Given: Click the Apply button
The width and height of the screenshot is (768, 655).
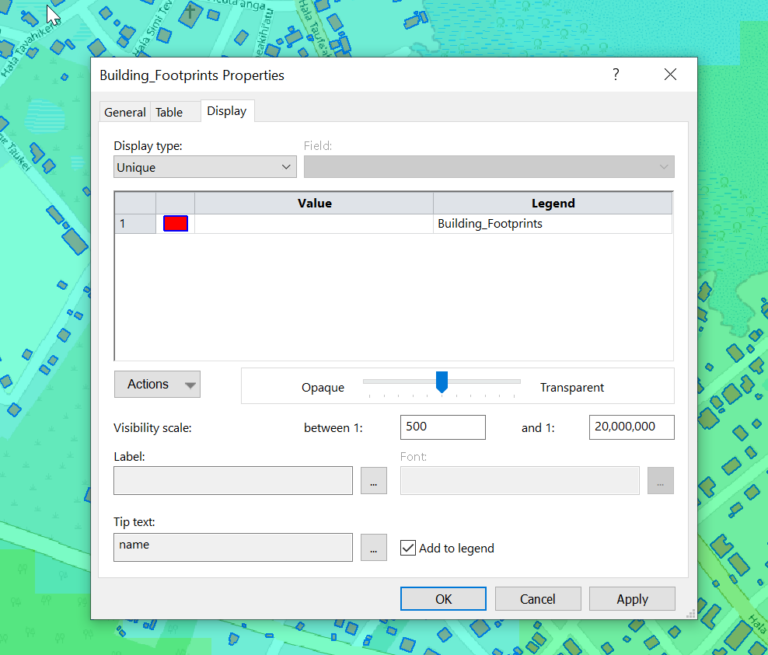Looking at the screenshot, I should point(632,599).
